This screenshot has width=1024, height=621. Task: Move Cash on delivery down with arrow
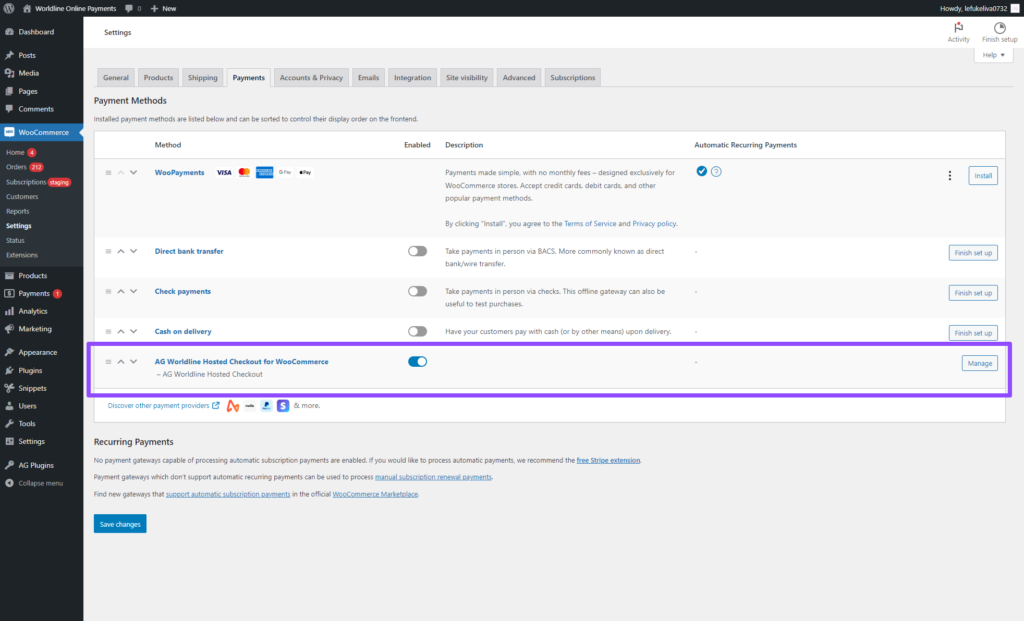[134, 331]
